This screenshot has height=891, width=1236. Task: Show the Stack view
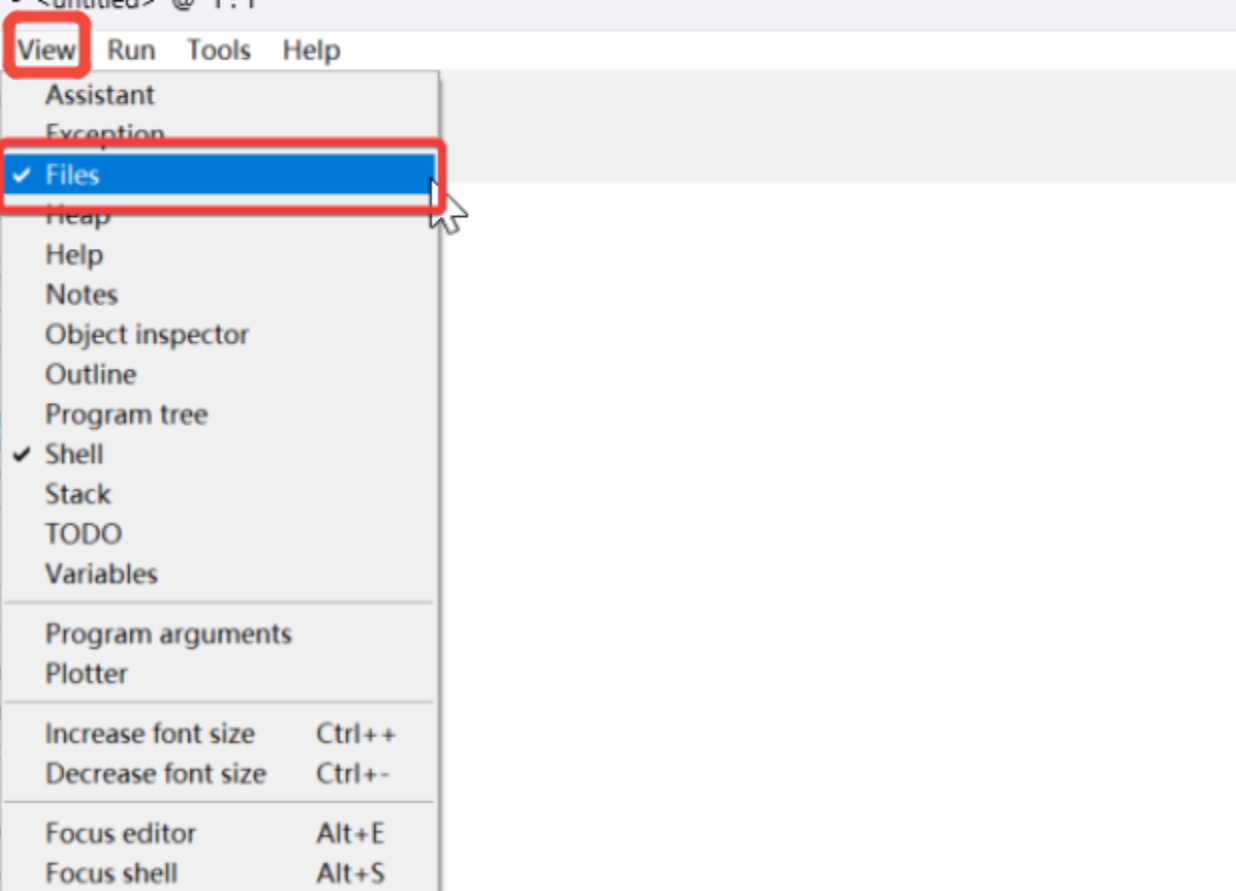(x=78, y=494)
